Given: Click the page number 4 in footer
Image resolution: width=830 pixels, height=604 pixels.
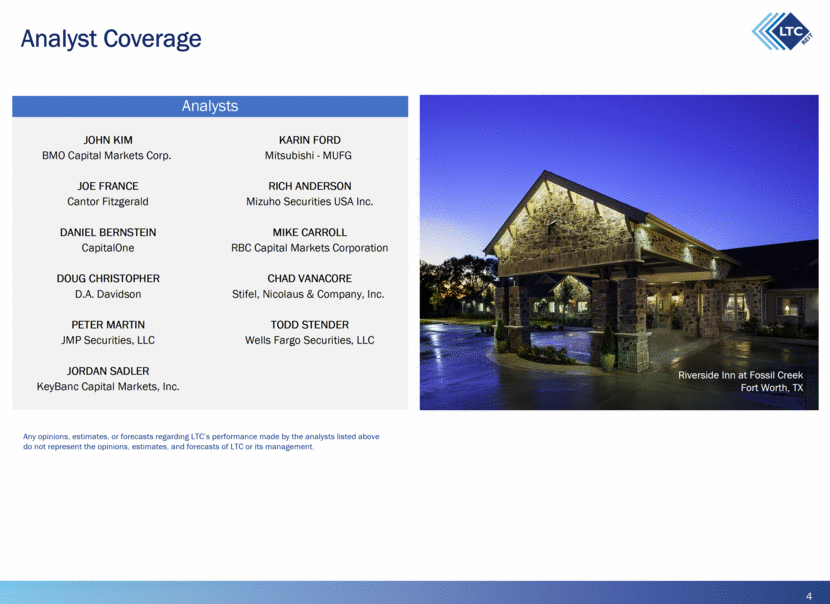Looking at the screenshot, I should click(808, 596).
